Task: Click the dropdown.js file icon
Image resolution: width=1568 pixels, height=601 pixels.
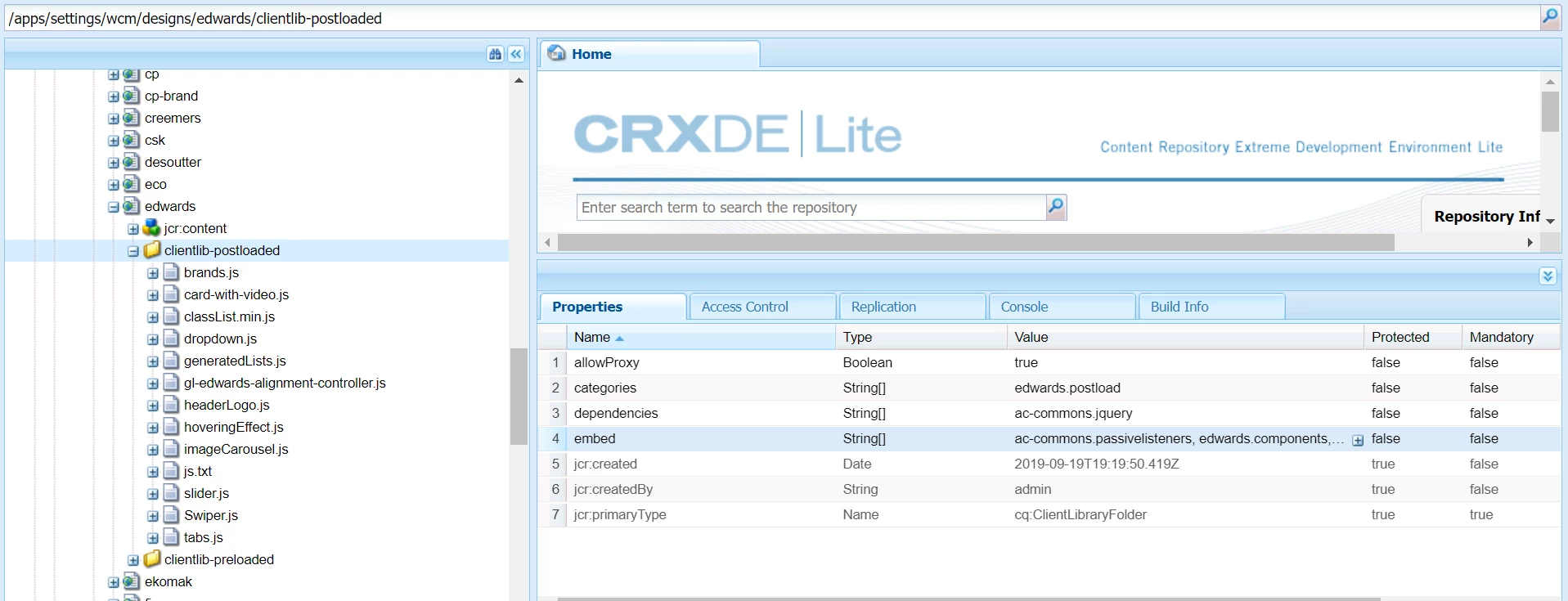Action: [x=171, y=339]
